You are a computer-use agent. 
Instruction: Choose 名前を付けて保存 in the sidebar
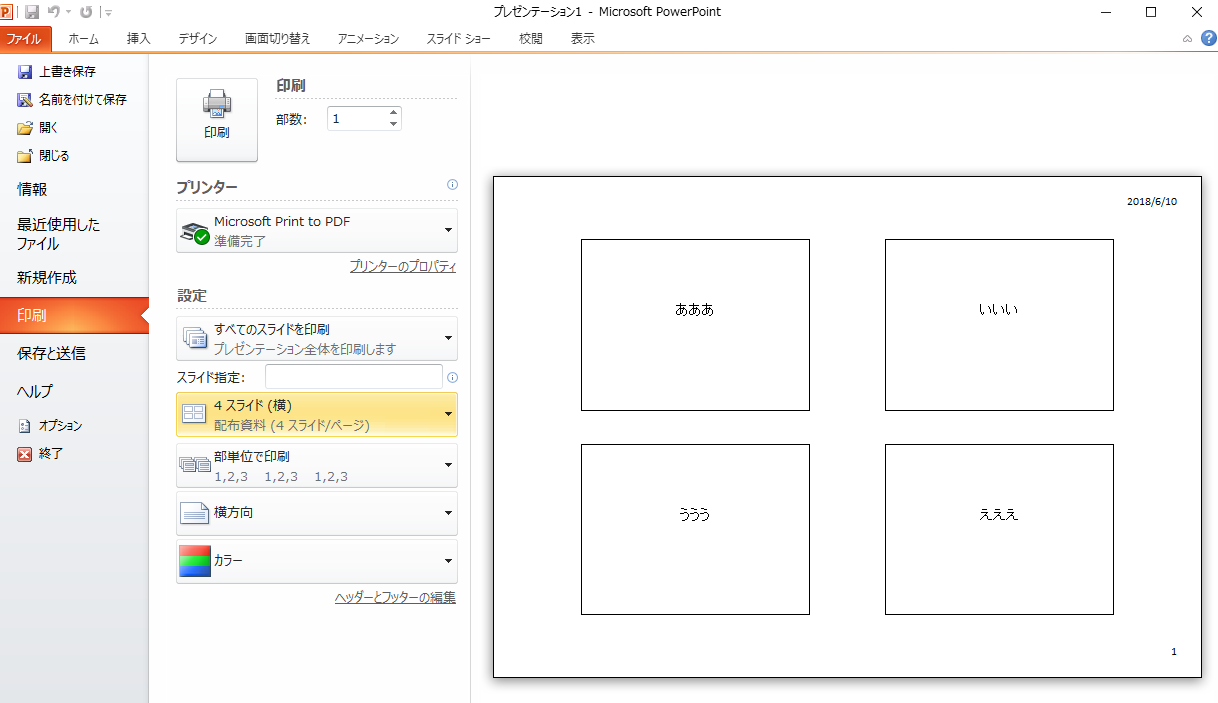81,100
